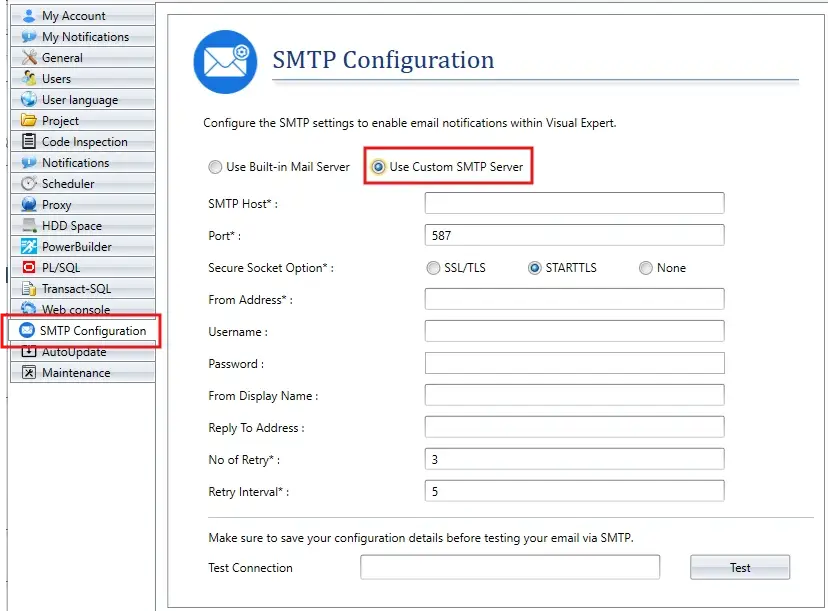Click the PL/SQL red icon
This screenshot has height=611, width=828.
29,267
